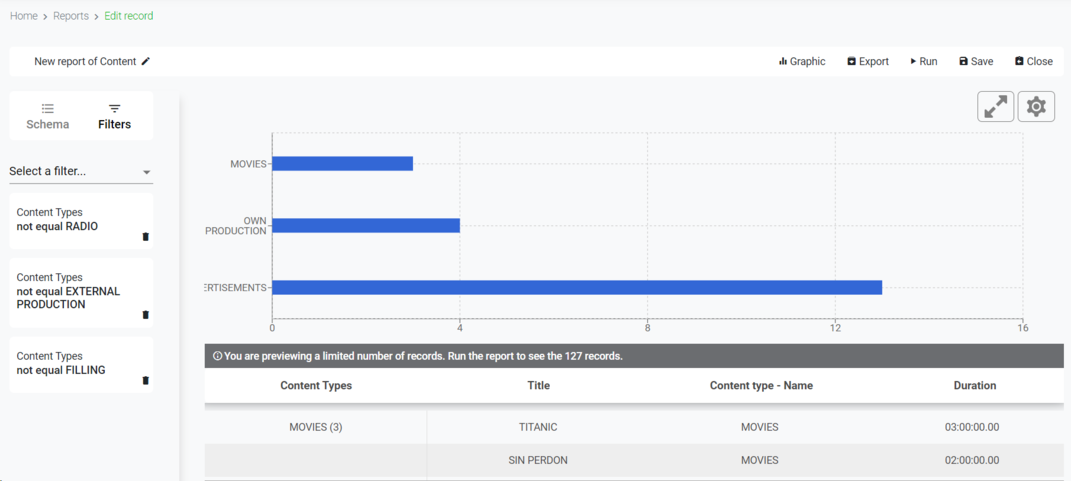Click the Advertisements bar in chart
The height and width of the screenshot is (481, 1071).
coord(576,288)
